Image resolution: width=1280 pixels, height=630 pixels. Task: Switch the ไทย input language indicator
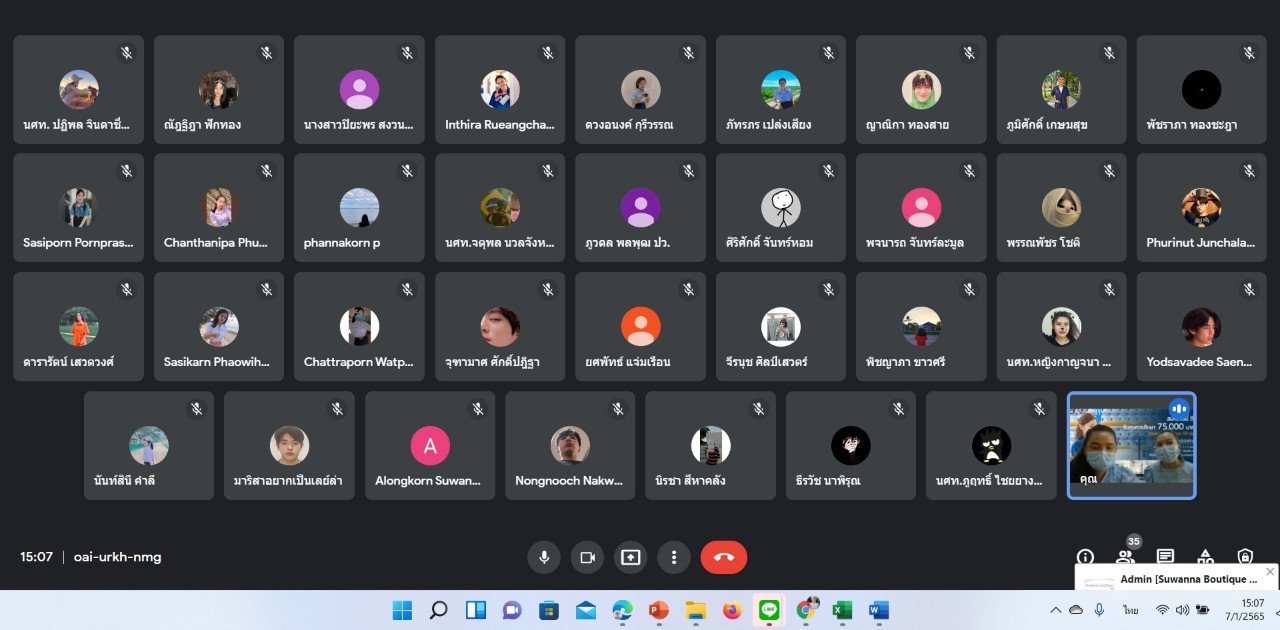(1130, 610)
